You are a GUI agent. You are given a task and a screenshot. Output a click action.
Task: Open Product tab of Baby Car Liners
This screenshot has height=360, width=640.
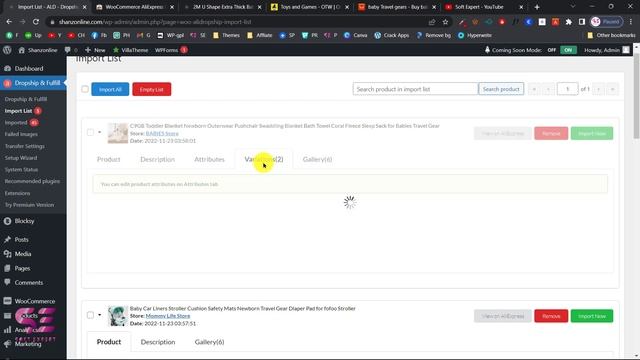coord(109,342)
